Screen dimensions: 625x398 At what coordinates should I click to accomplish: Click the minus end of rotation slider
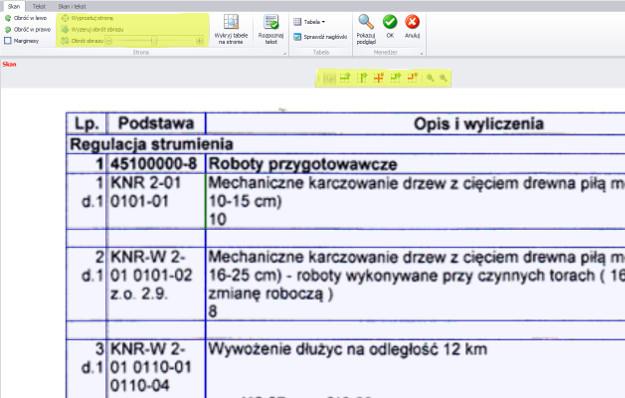coord(108,41)
